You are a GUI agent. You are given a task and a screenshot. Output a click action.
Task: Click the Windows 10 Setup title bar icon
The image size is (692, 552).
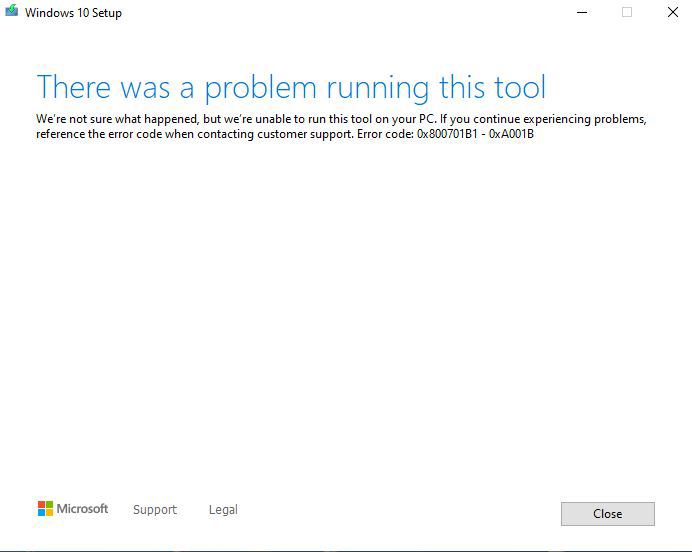click(x=11, y=10)
